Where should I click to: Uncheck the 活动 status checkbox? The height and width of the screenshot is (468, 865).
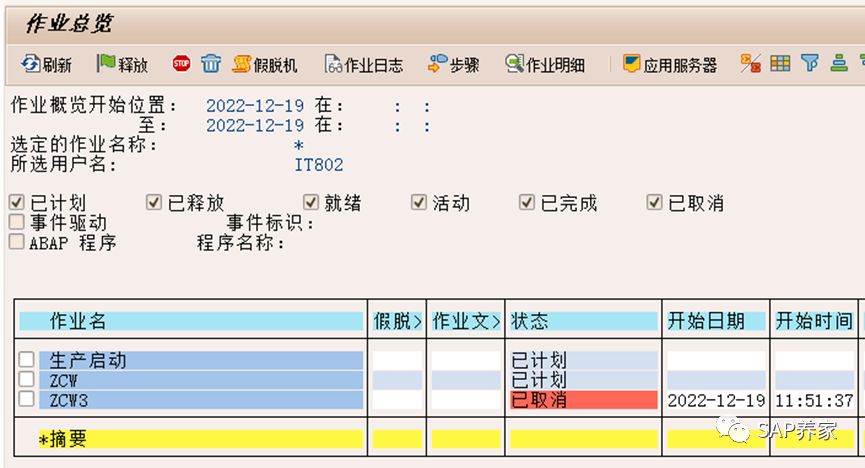coord(419,203)
